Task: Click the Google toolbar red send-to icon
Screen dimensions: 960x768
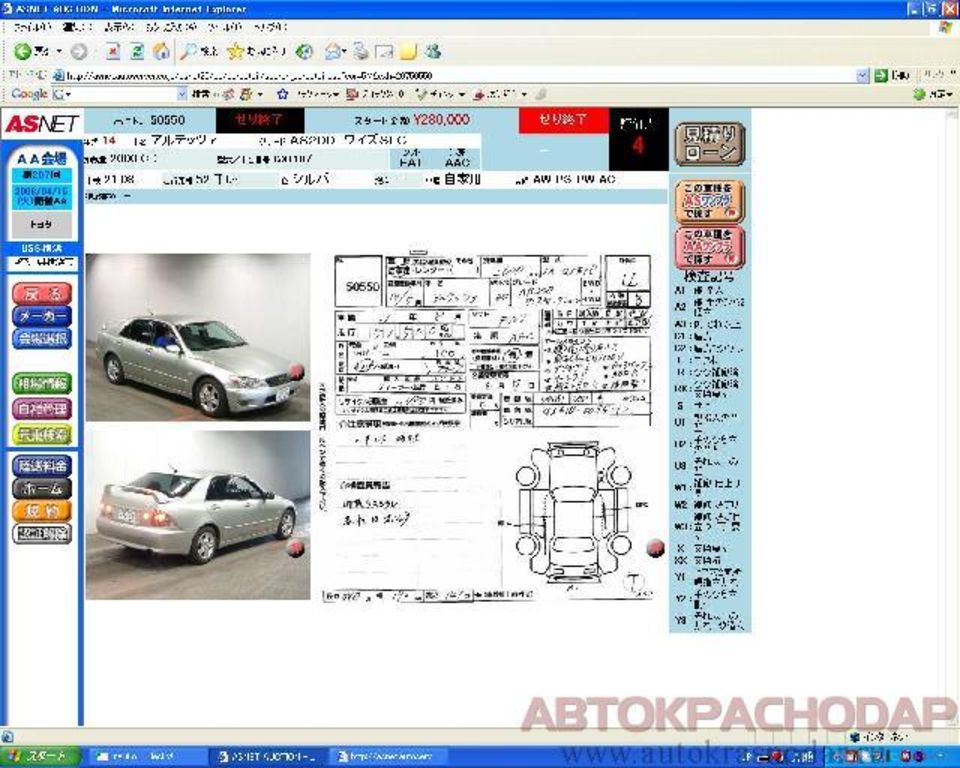Action: pos(479,94)
